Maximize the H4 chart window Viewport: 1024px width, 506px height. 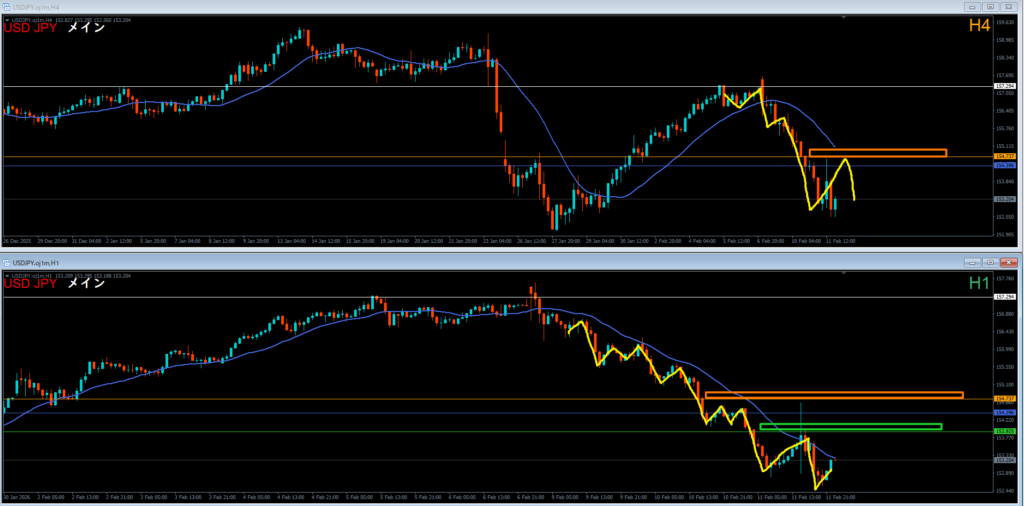pos(989,6)
